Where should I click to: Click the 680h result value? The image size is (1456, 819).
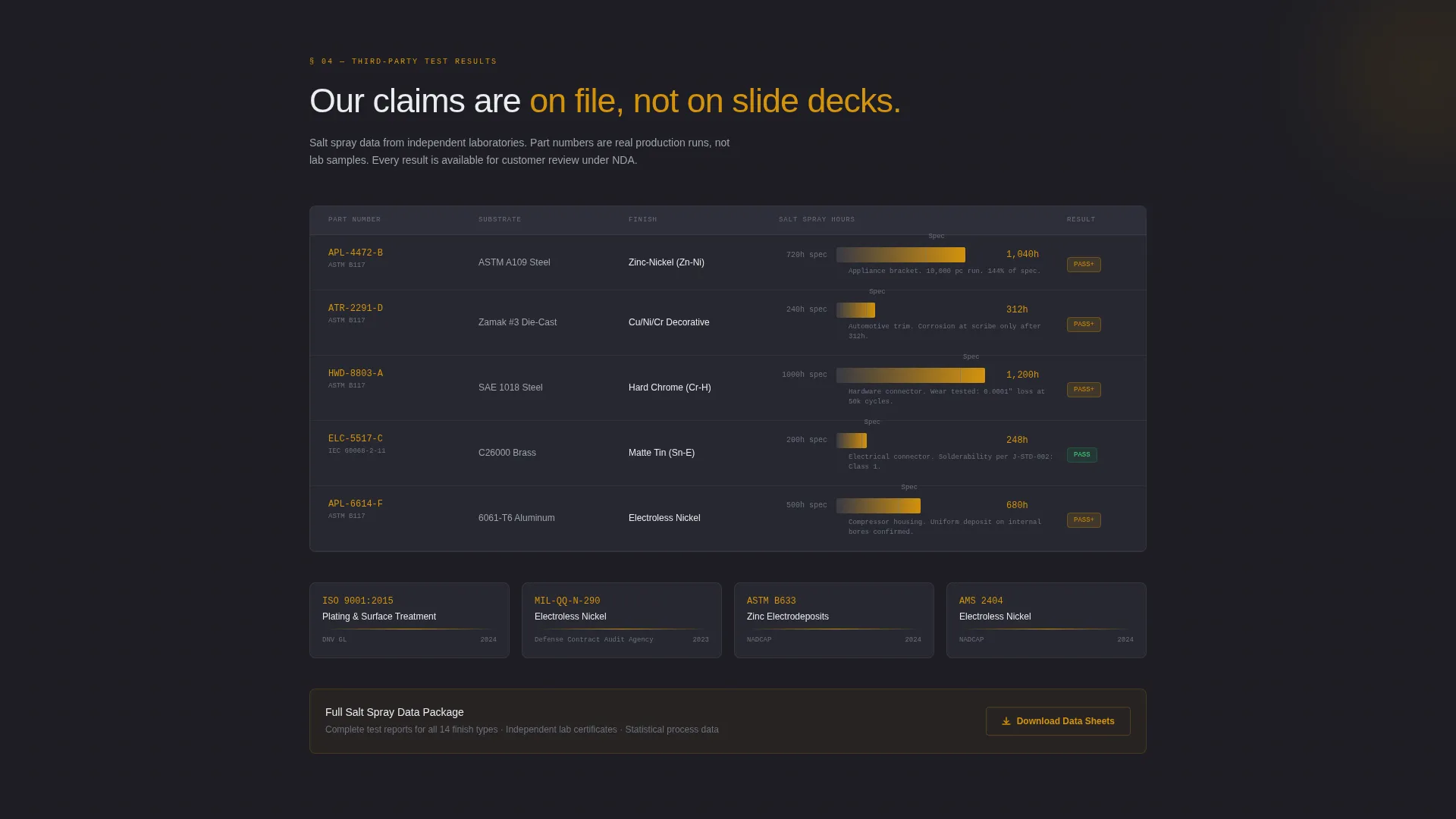1017,506
